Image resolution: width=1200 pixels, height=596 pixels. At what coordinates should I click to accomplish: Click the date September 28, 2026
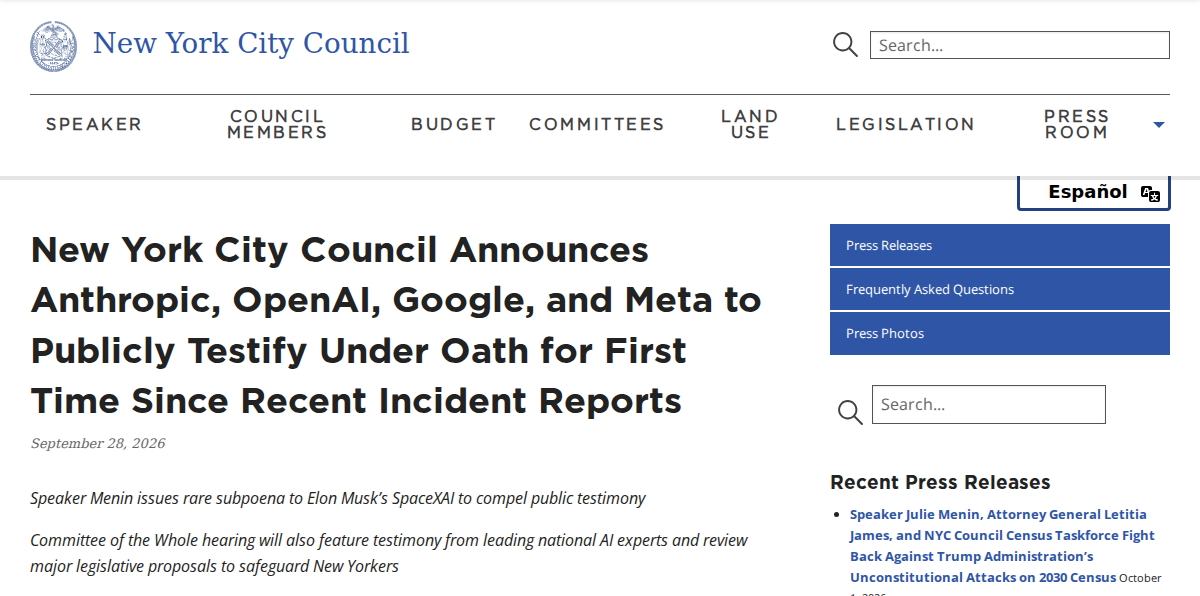[x=98, y=443]
